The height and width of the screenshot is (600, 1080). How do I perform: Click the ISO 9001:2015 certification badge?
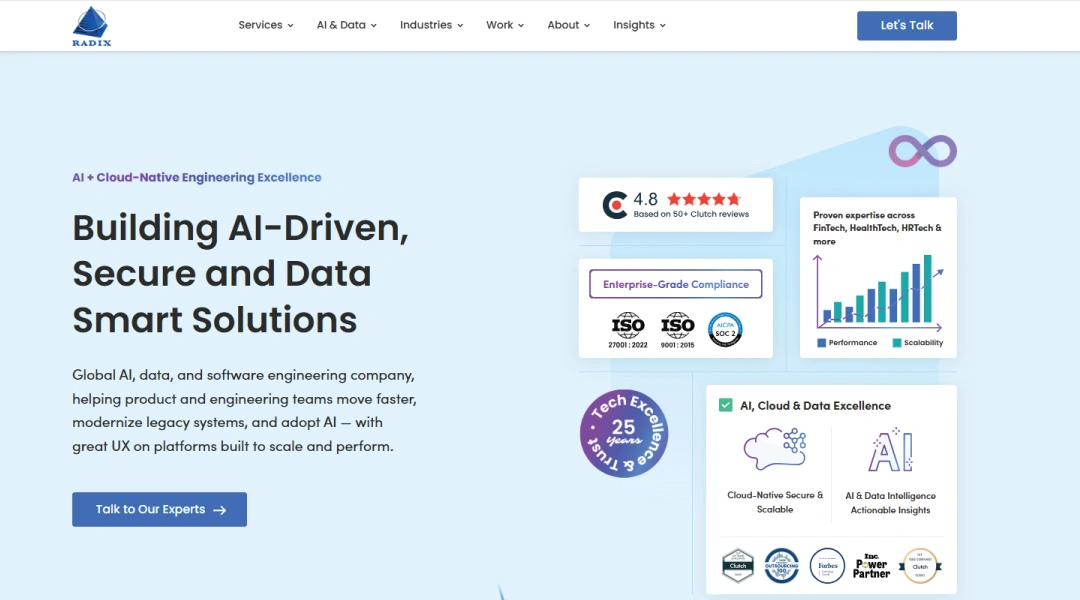coord(677,330)
